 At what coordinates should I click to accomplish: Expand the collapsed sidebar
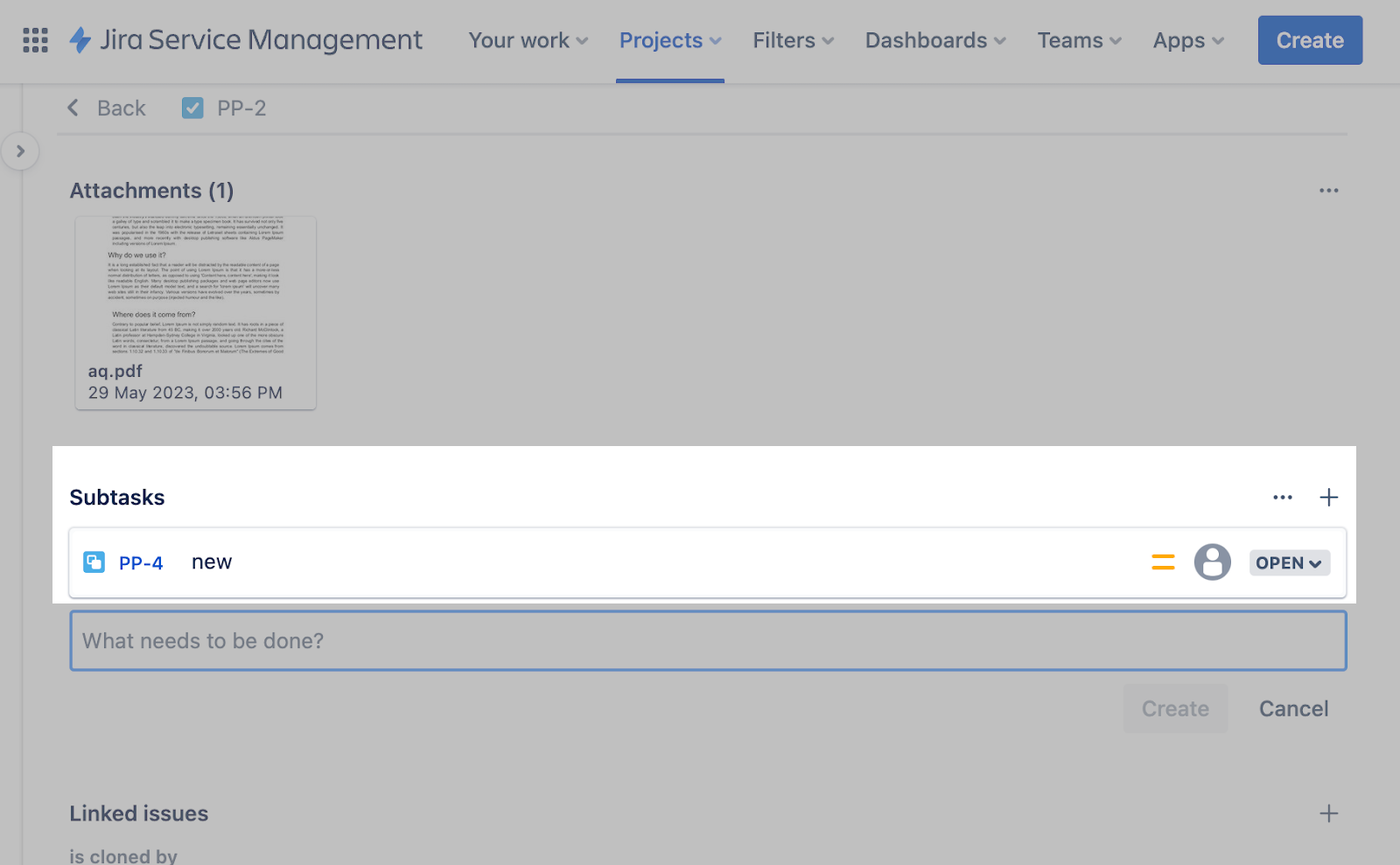point(20,151)
